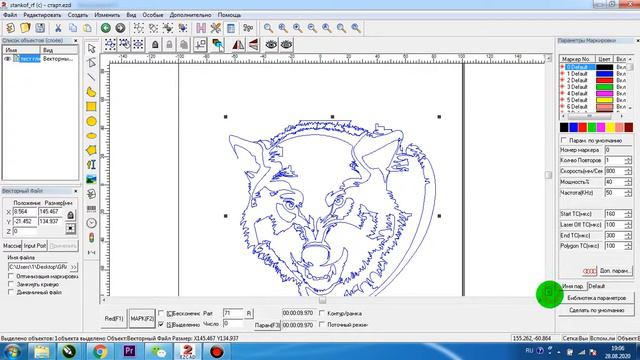Click the Polygon TC spinner arrows
Screen dimensions: 640x360
pyautogui.click(x=628, y=246)
